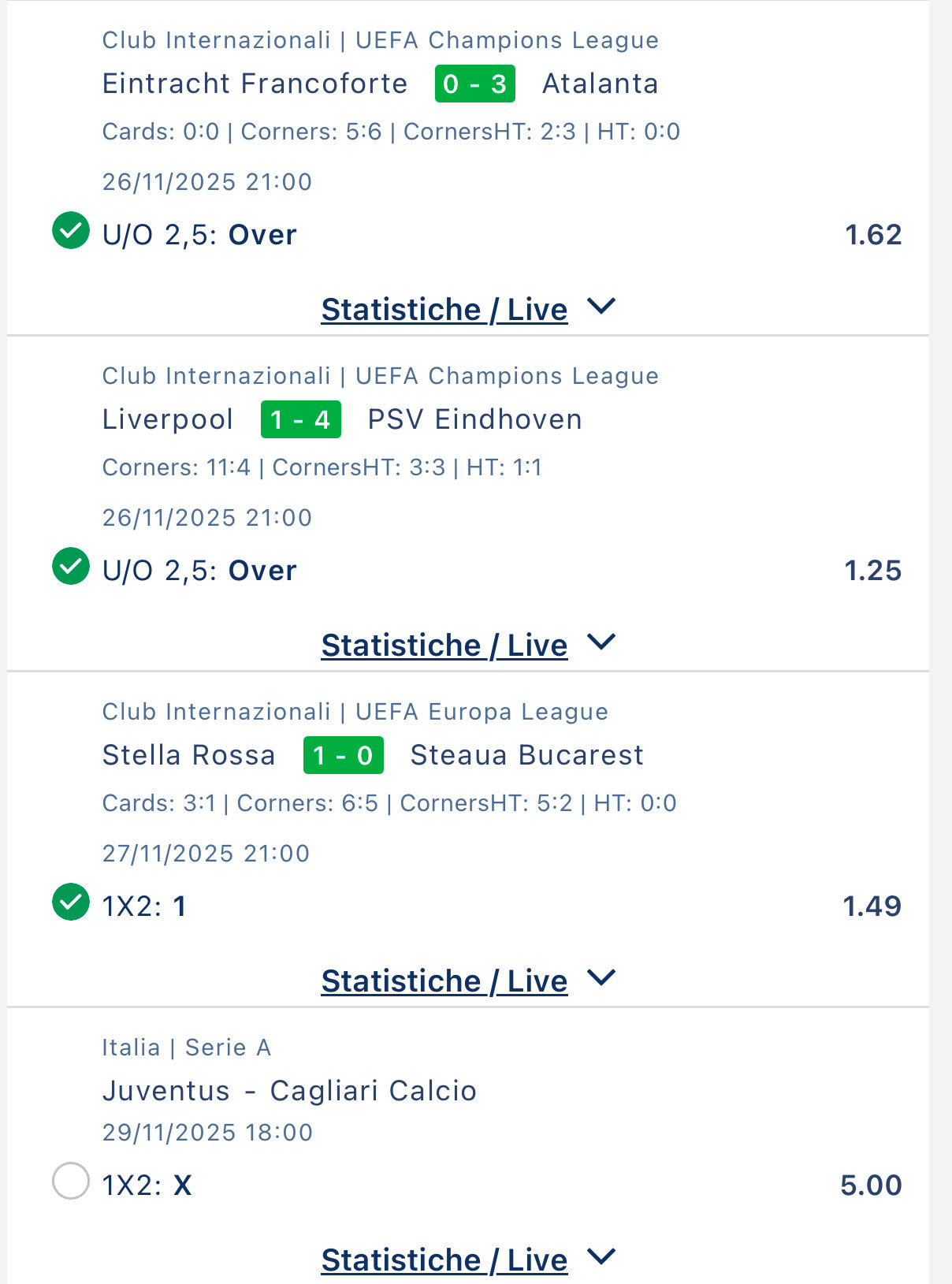
Task: Open Statistiche / Live for Liverpool–PSV
Action: point(444,646)
